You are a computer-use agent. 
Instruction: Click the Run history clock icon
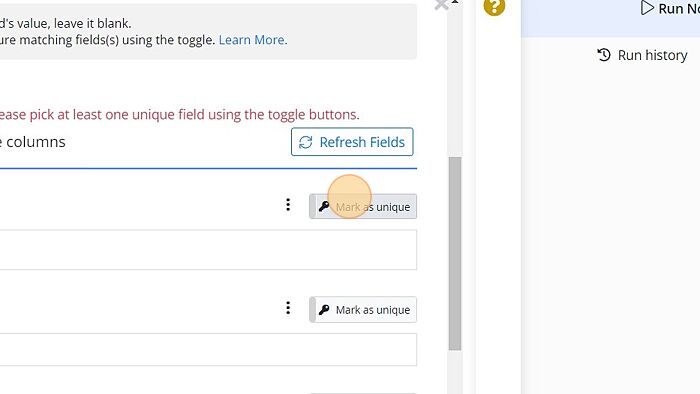click(604, 55)
